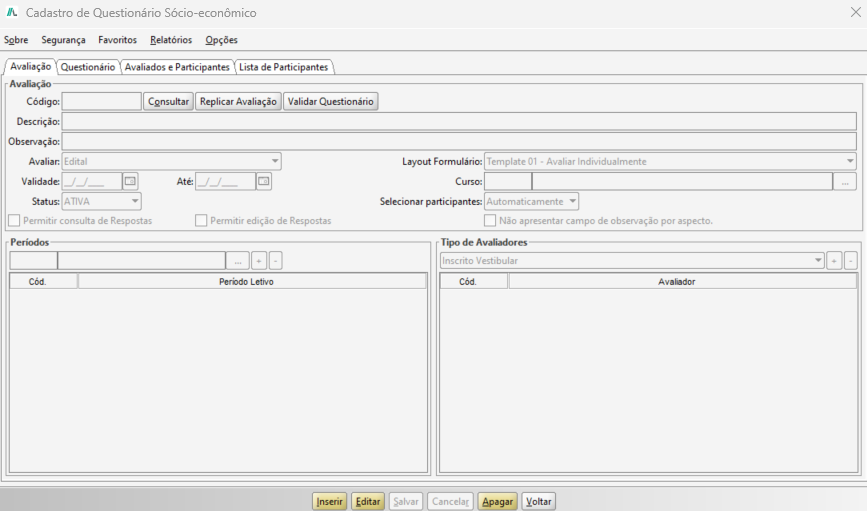867x511 pixels.
Task: Focus the Curso description field
Action: (682, 181)
